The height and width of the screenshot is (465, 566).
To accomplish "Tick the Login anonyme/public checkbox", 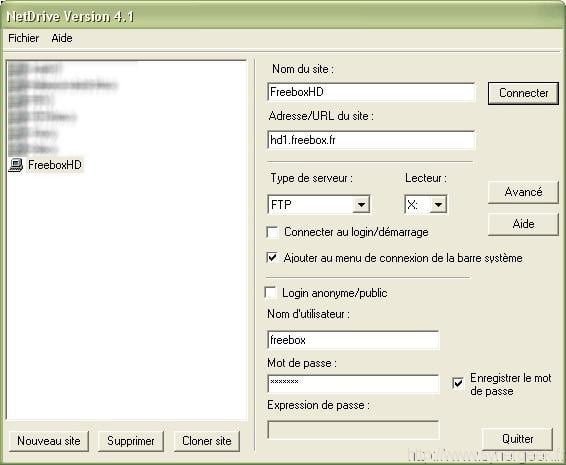I will [270, 292].
